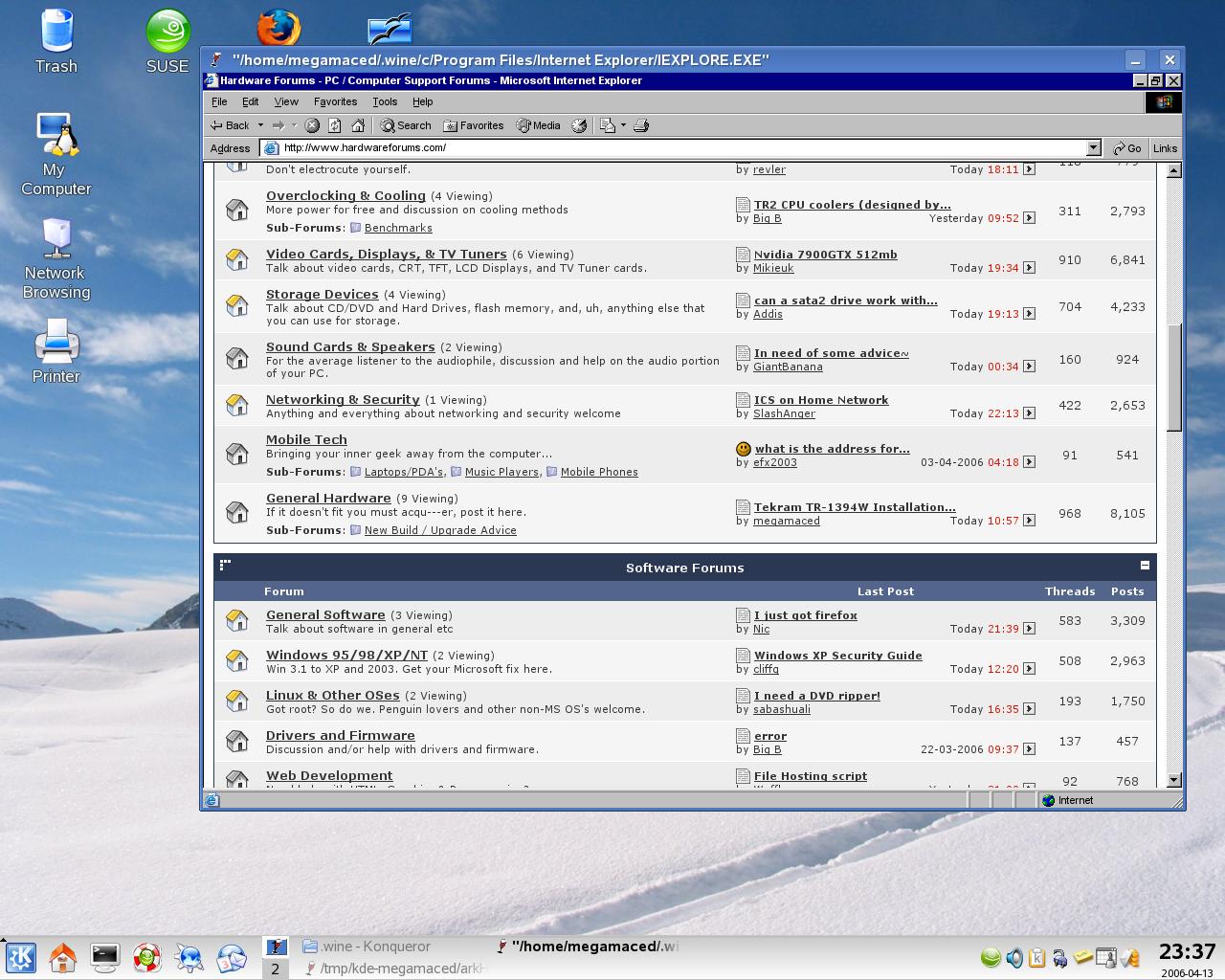This screenshot has height=980, width=1225.
Task: Open the Trash desktop icon
Action: pyautogui.click(x=56, y=41)
